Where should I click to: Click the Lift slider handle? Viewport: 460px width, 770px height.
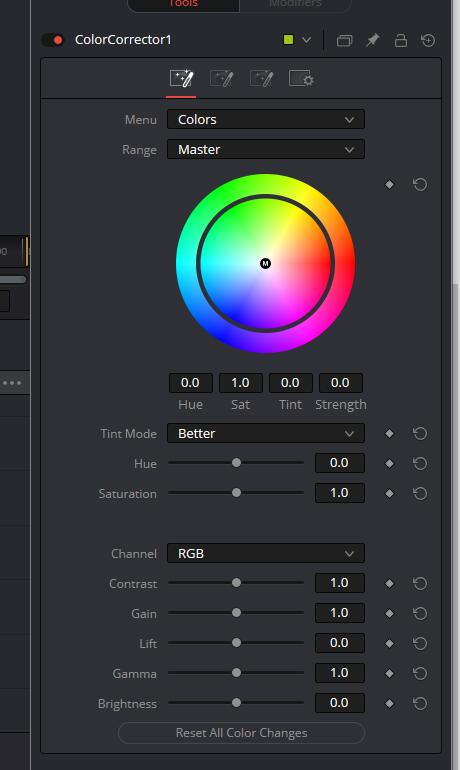236,642
